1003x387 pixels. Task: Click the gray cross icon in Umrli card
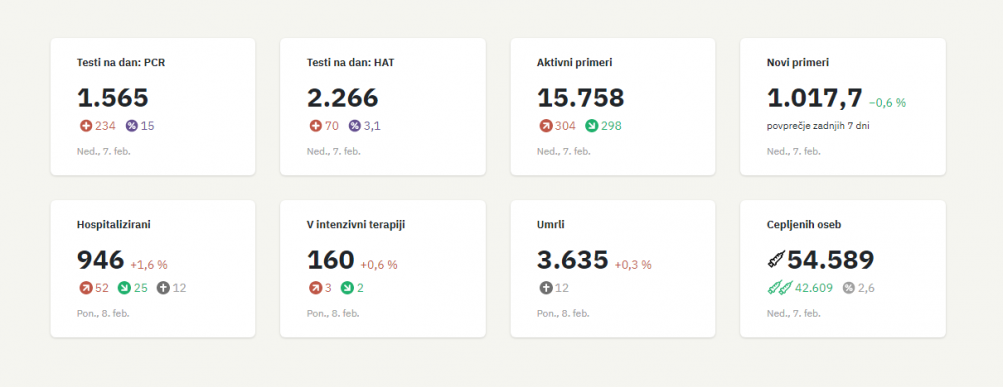(546, 288)
